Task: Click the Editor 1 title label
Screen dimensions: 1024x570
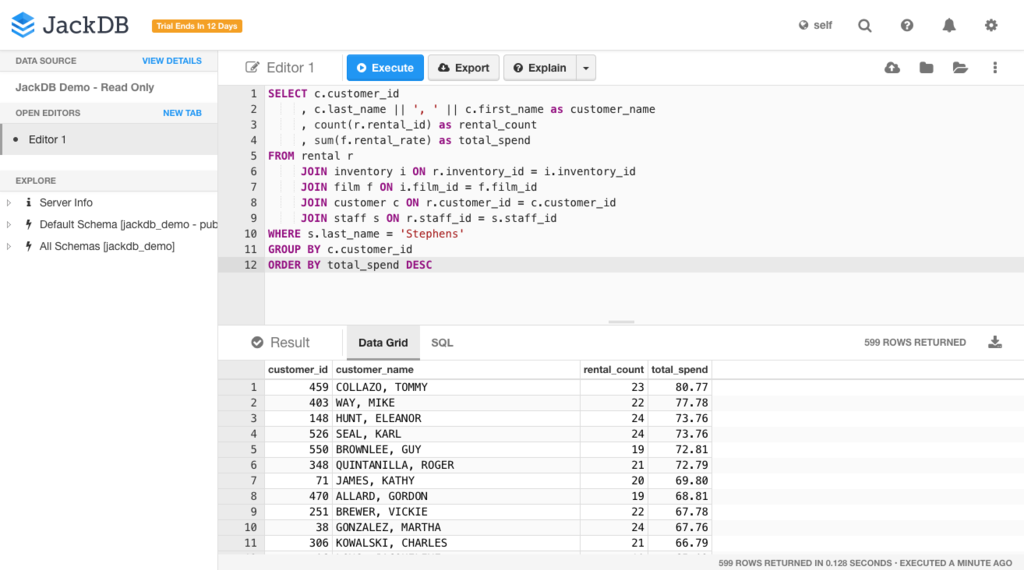Action: tap(291, 68)
